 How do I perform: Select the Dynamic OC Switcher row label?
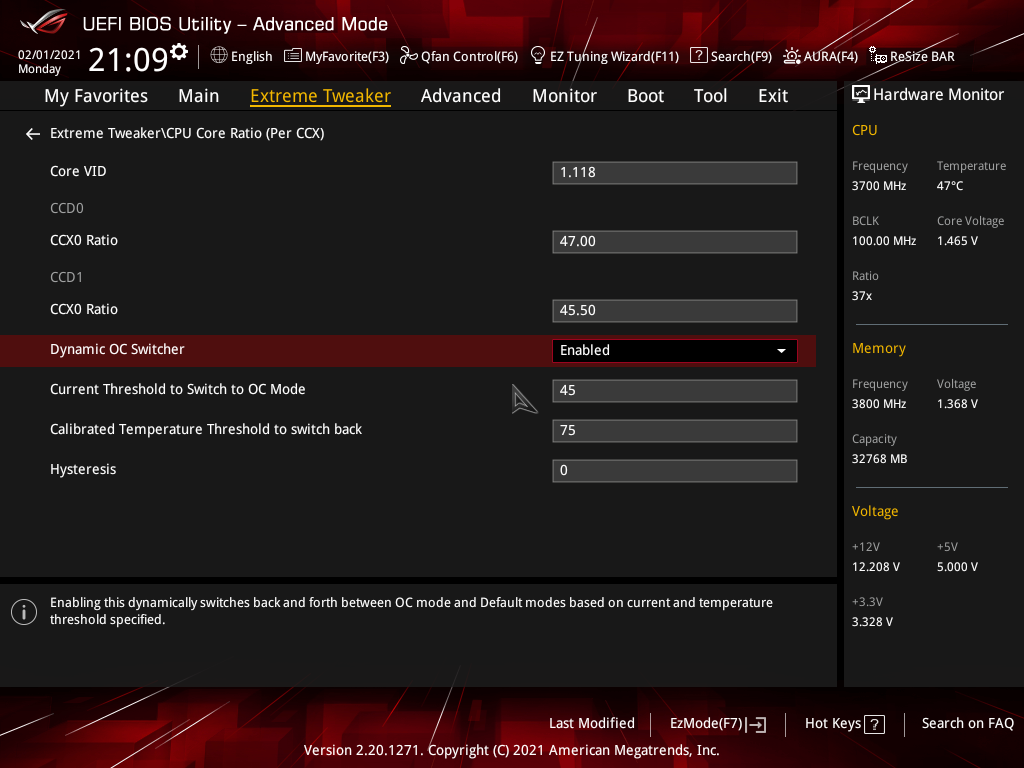pos(117,349)
